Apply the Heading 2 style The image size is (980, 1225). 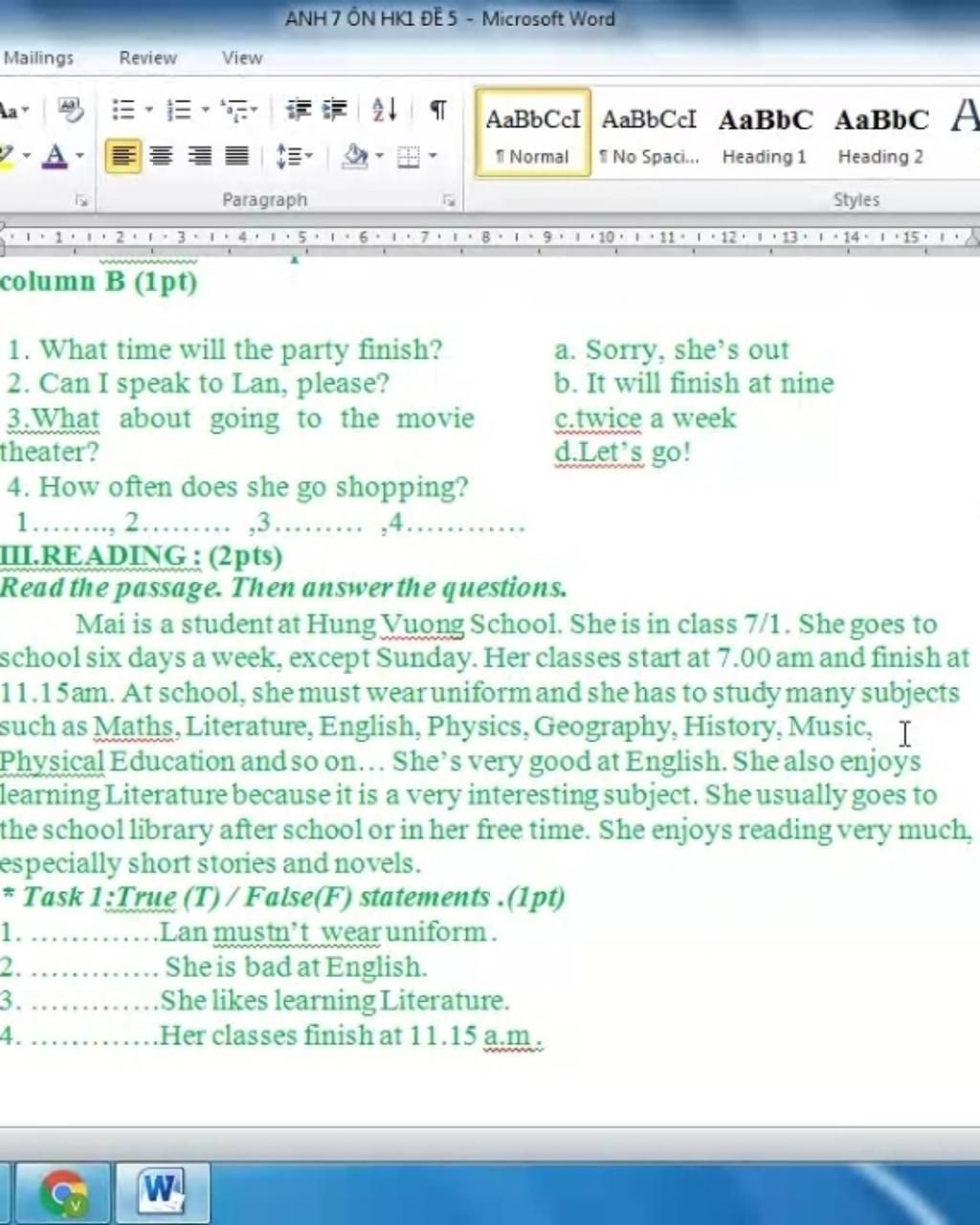[x=880, y=133]
